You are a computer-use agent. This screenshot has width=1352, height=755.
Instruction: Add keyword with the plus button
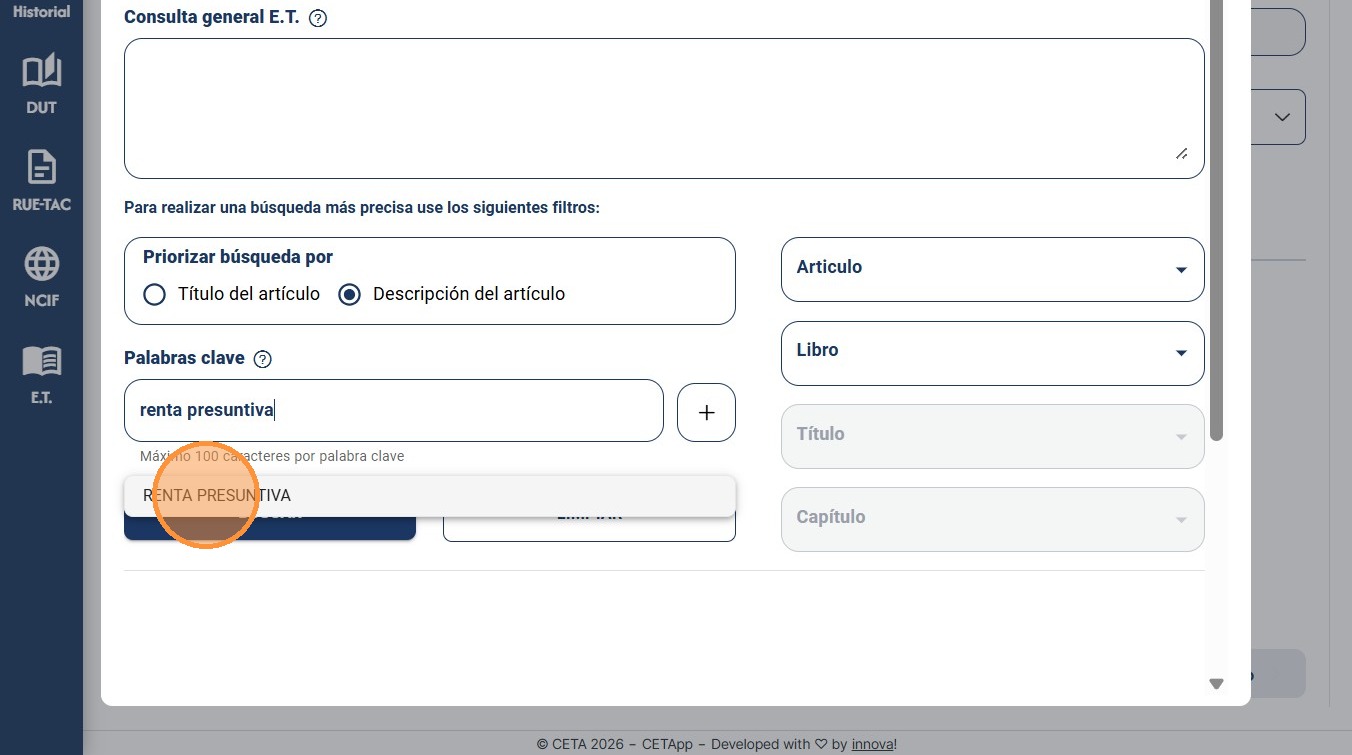[x=706, y=412]
